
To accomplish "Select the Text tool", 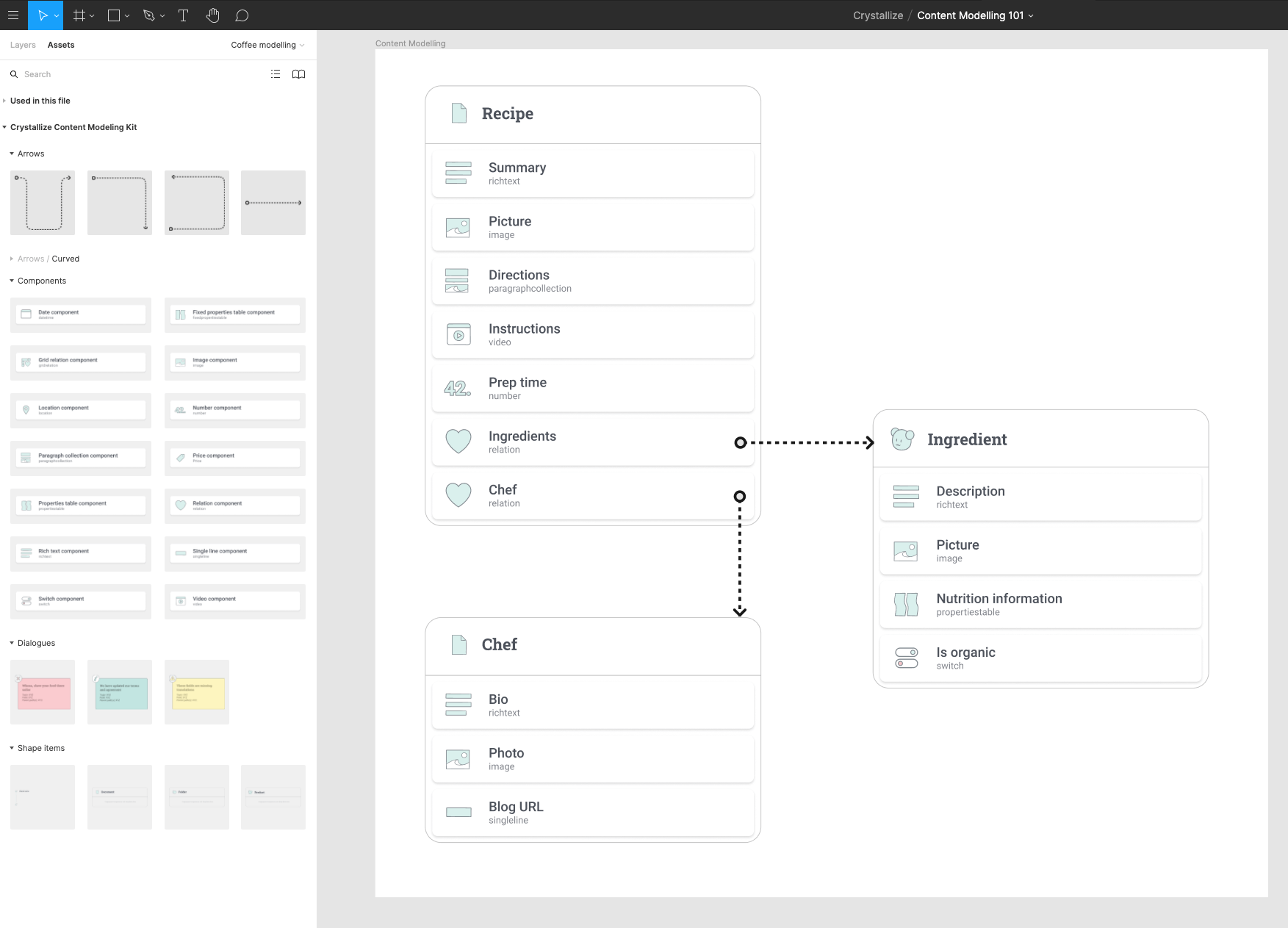I will click(184, 15).
